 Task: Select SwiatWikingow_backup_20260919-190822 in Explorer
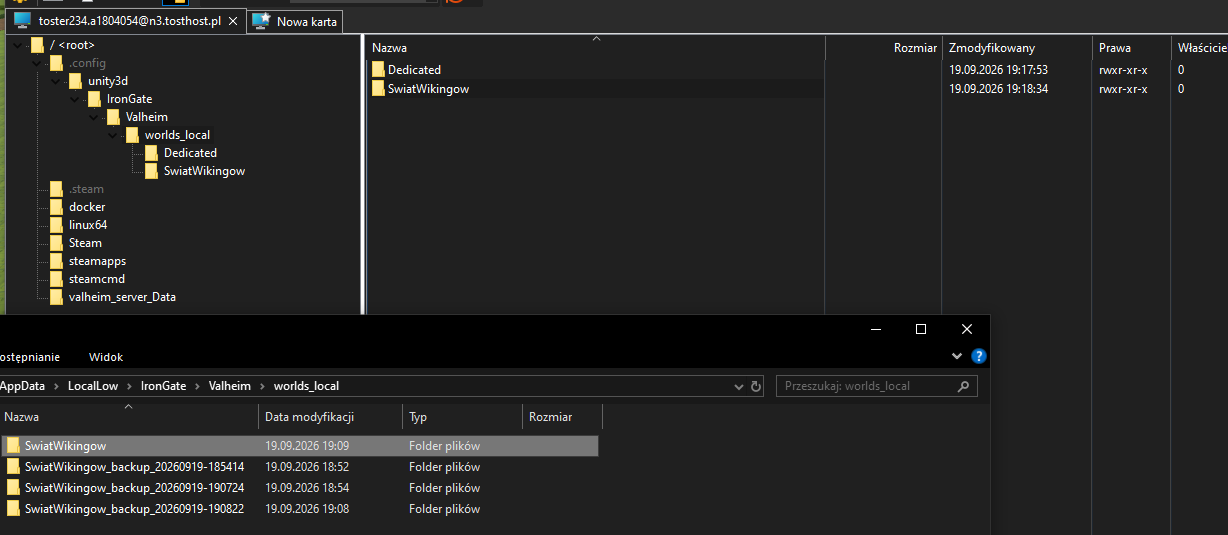click(134, 509)
